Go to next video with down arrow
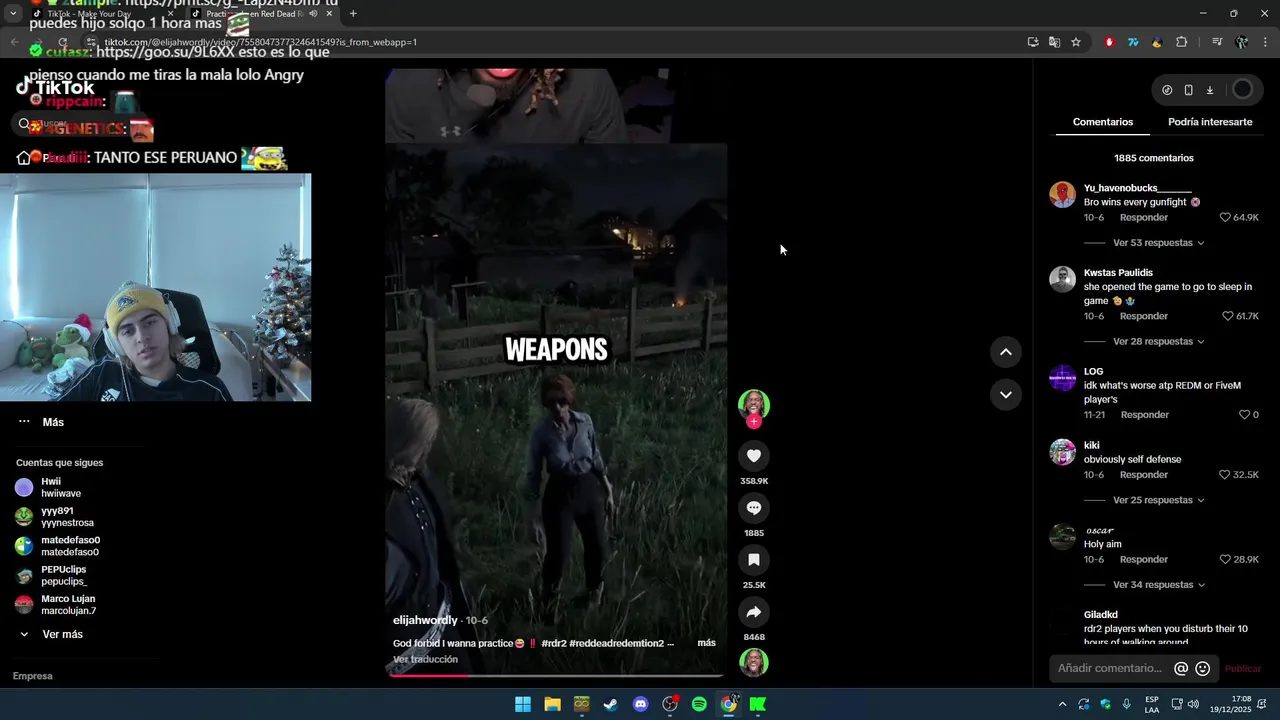 pos(1006,395)
